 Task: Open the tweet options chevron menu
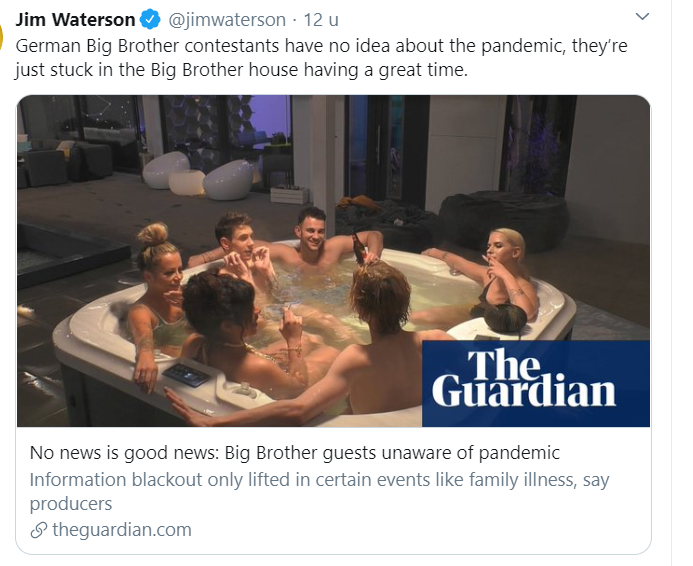[642, 17]
